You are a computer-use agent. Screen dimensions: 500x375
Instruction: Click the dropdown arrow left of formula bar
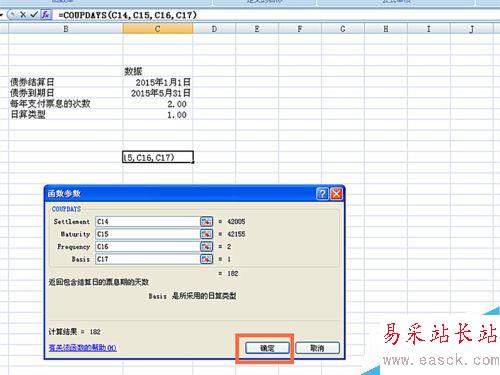tap(2, 15)
